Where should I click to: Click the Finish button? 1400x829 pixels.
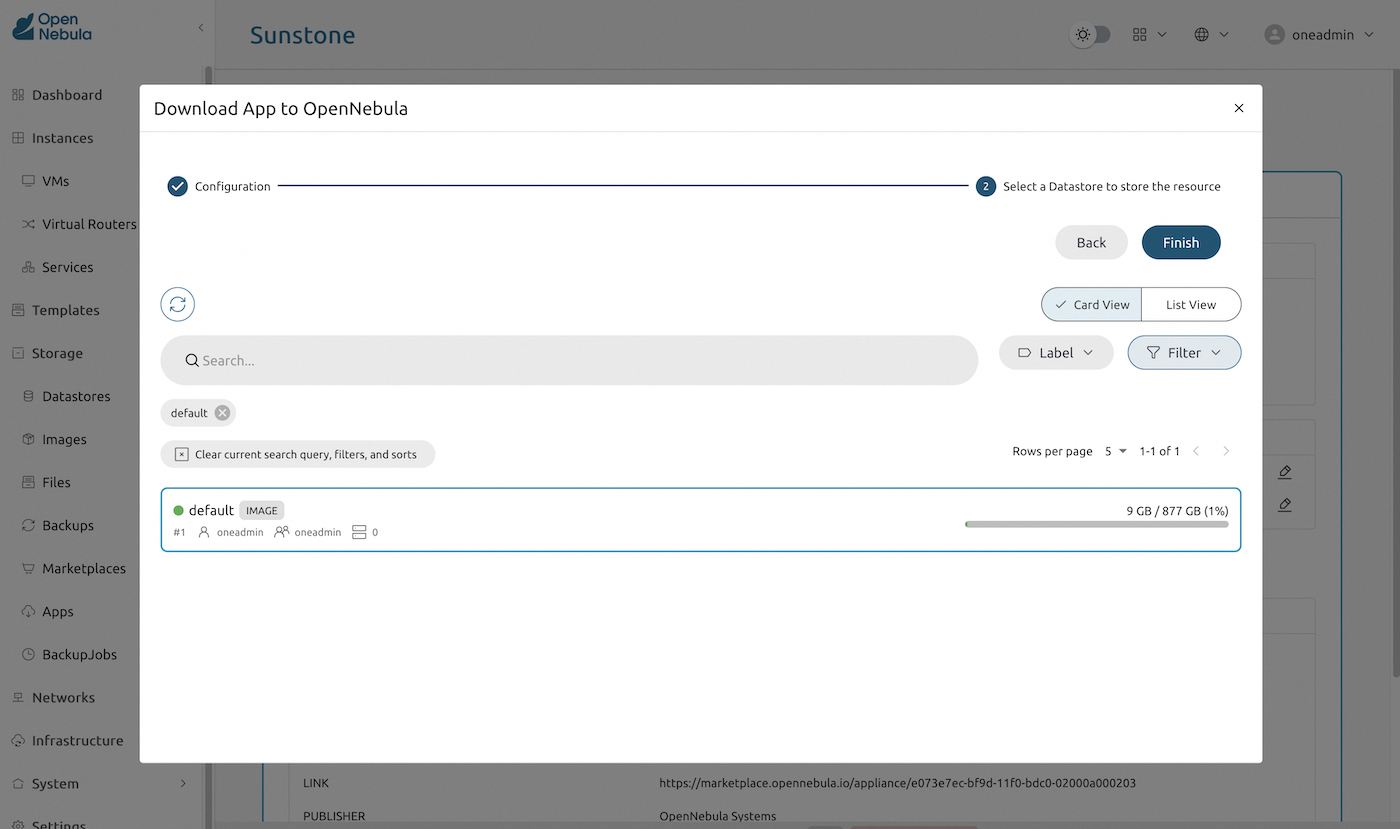point(1181,242)
